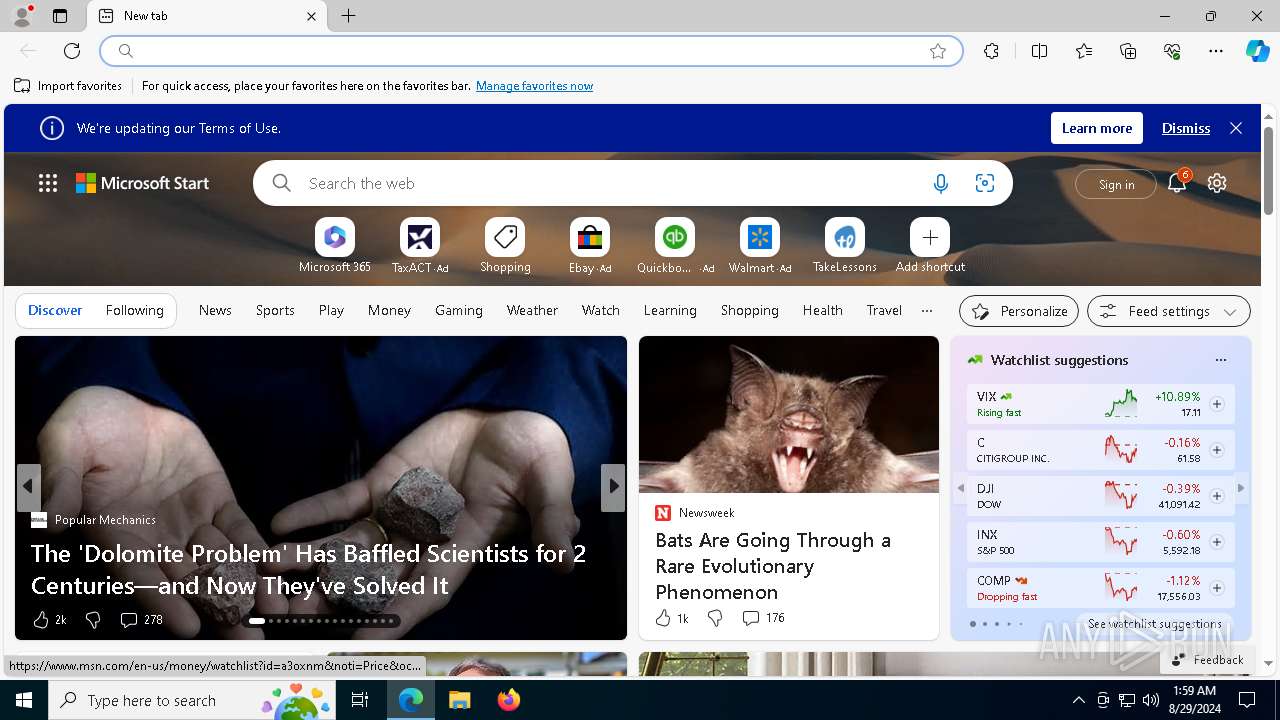Open the TaxACT ad shortcut

tap(420, 238)
